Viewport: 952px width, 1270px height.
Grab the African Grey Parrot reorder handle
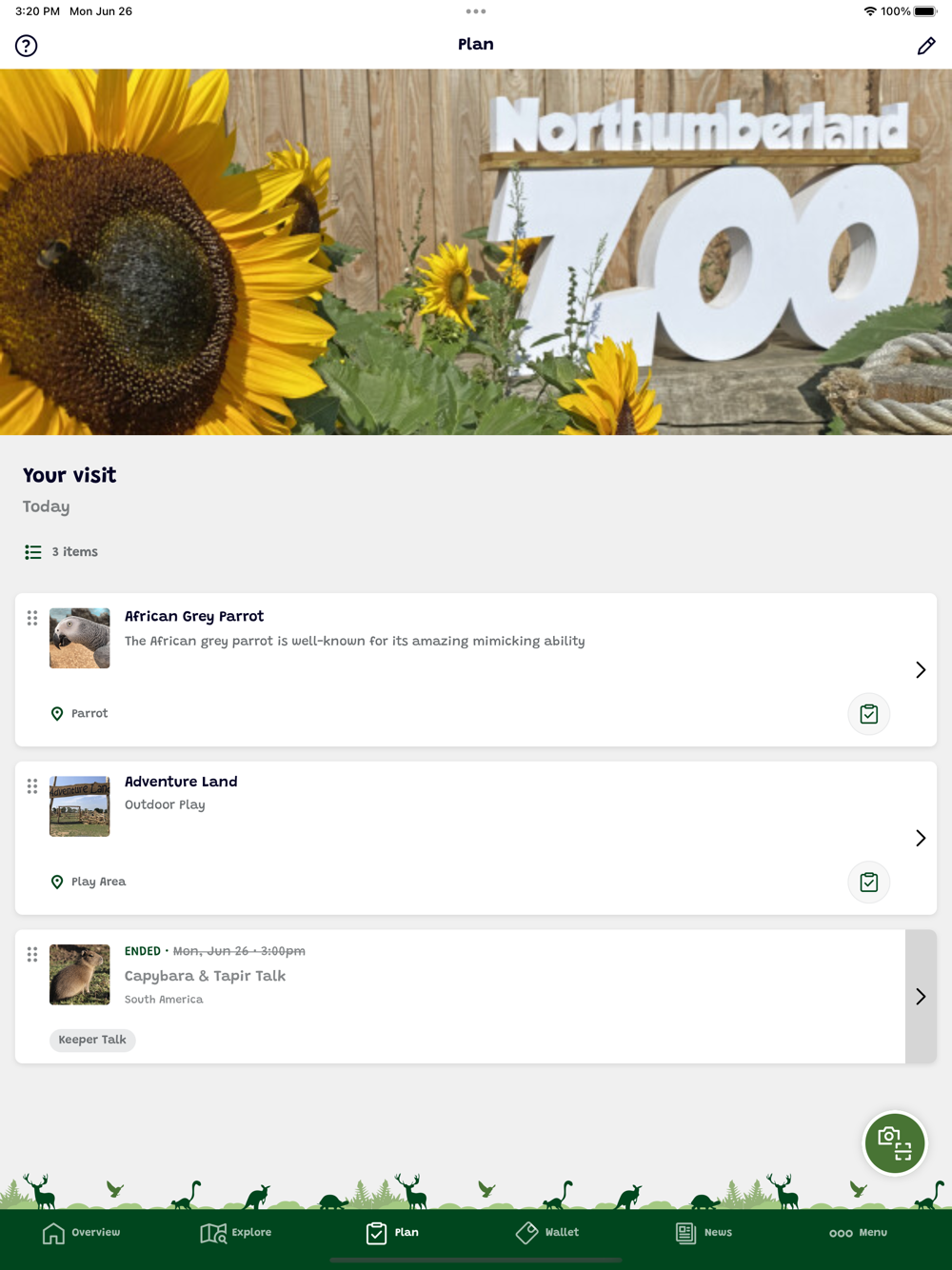pyautogui.click(x=32, y=618)
